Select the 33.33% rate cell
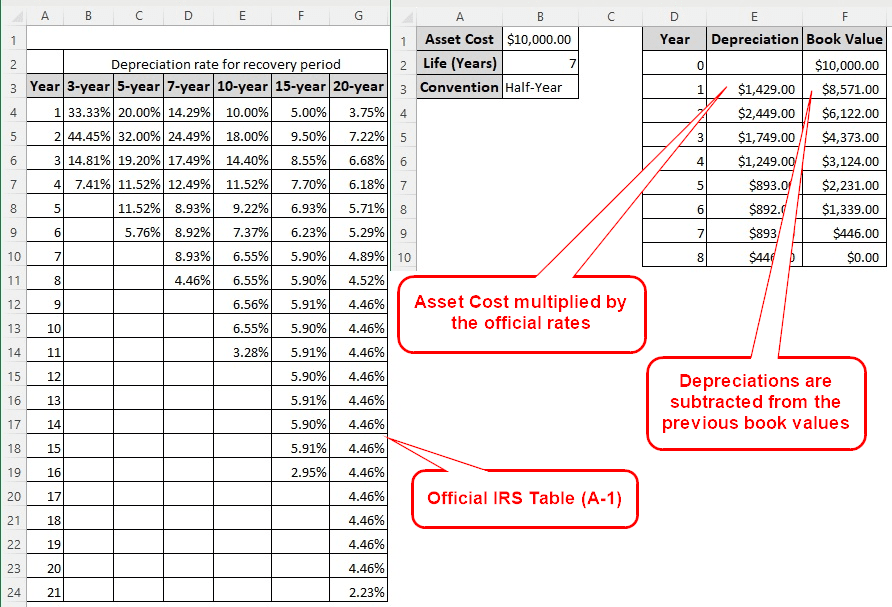This screenshot has width=892, height=607. tap(88, 113)
